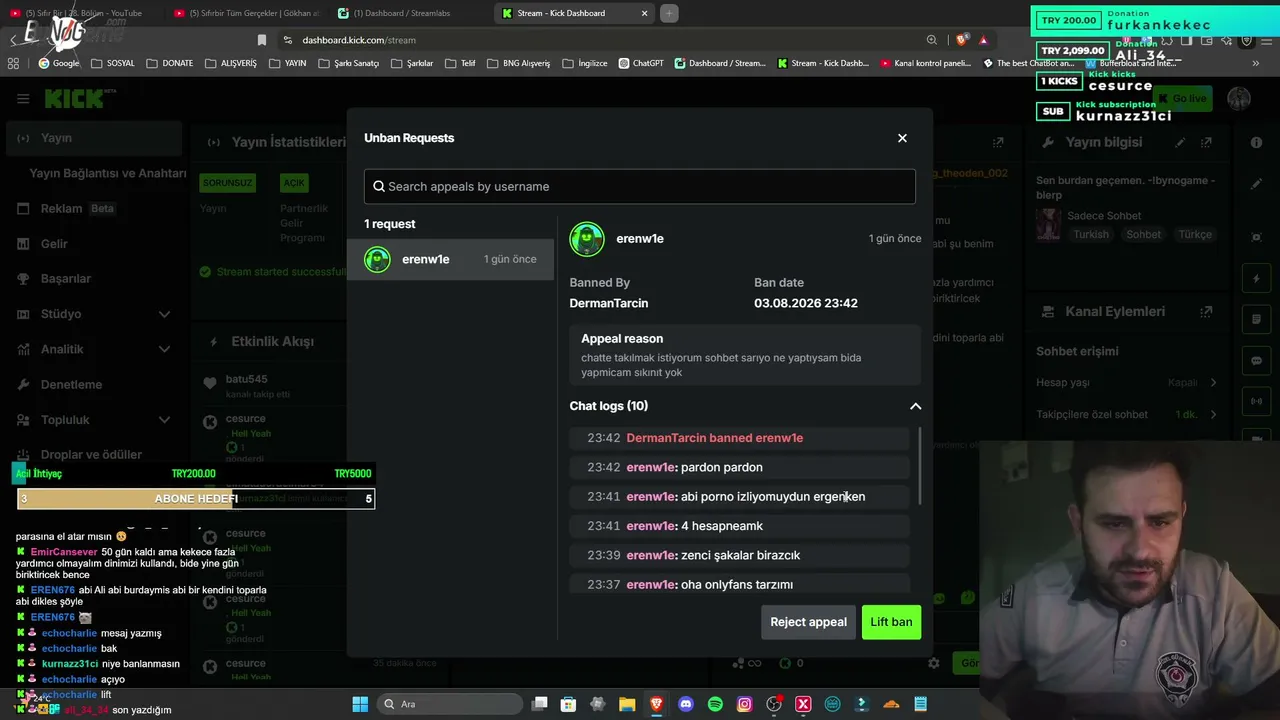Click the lightning bolt quick action icon

tap(1257, 279)
